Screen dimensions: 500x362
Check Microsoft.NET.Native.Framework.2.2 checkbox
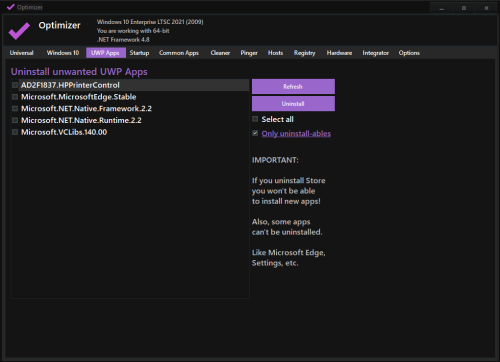(15, 108)
